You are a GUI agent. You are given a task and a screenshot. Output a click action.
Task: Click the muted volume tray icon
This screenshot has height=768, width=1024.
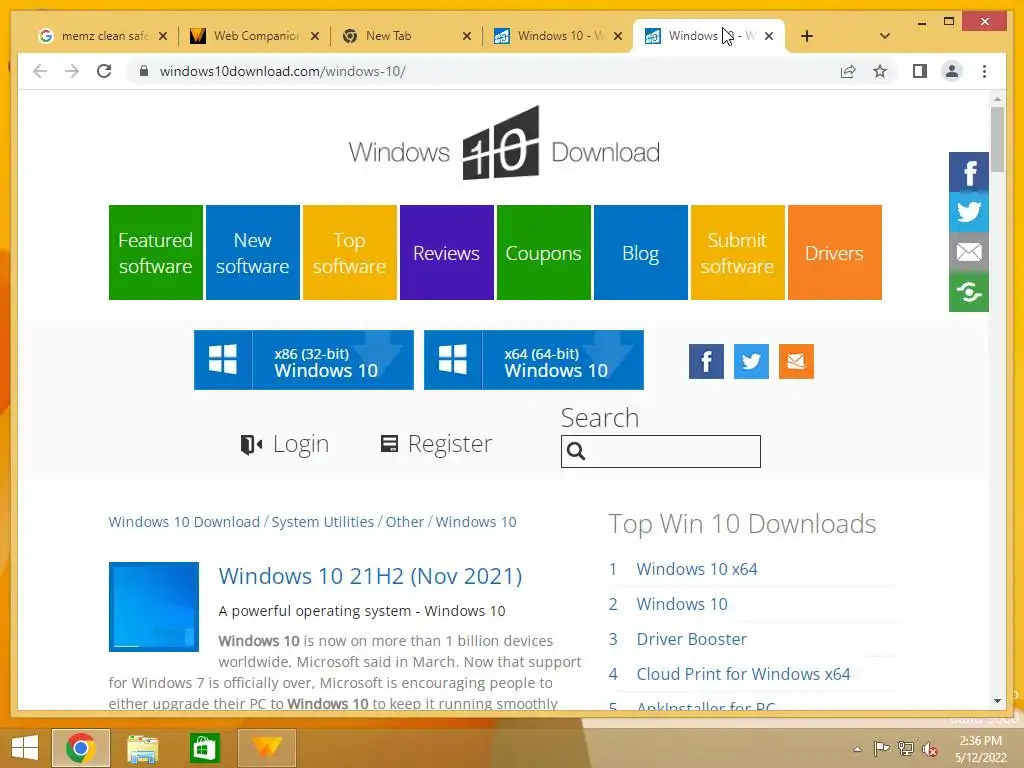930,749
